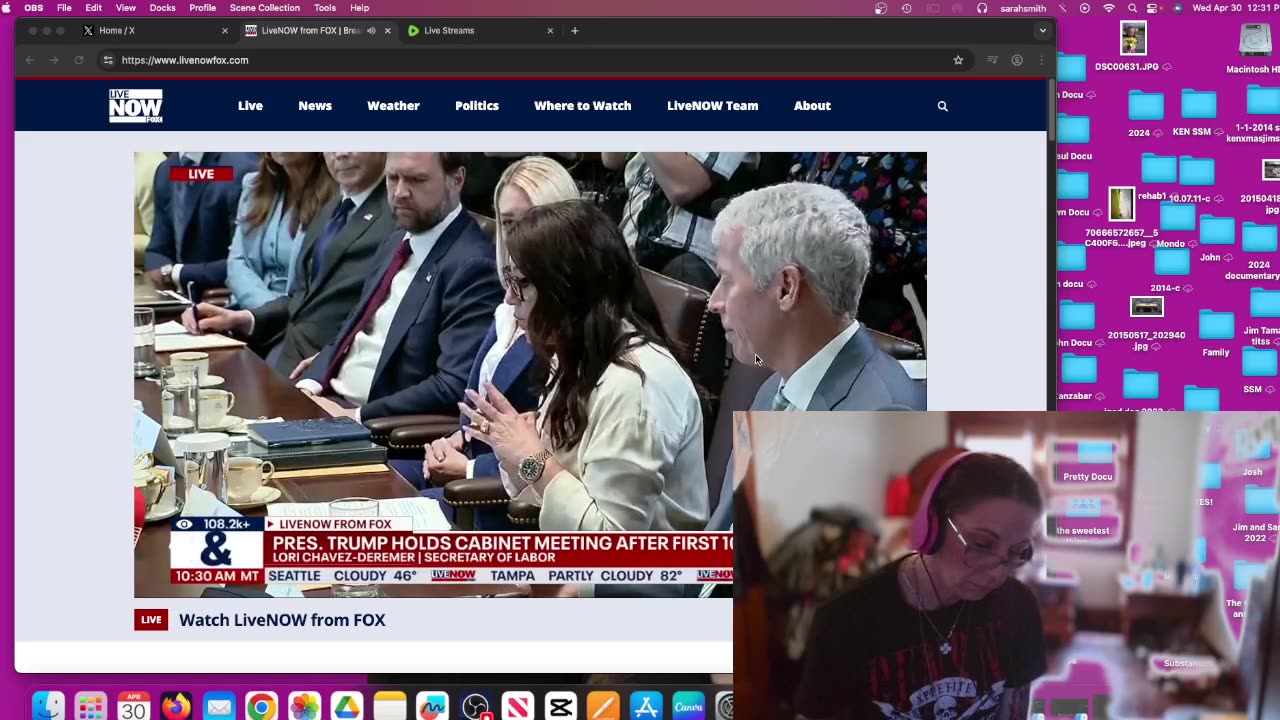Open the LiveNOW Team page
1280x720 pixels.
(712, 106)
